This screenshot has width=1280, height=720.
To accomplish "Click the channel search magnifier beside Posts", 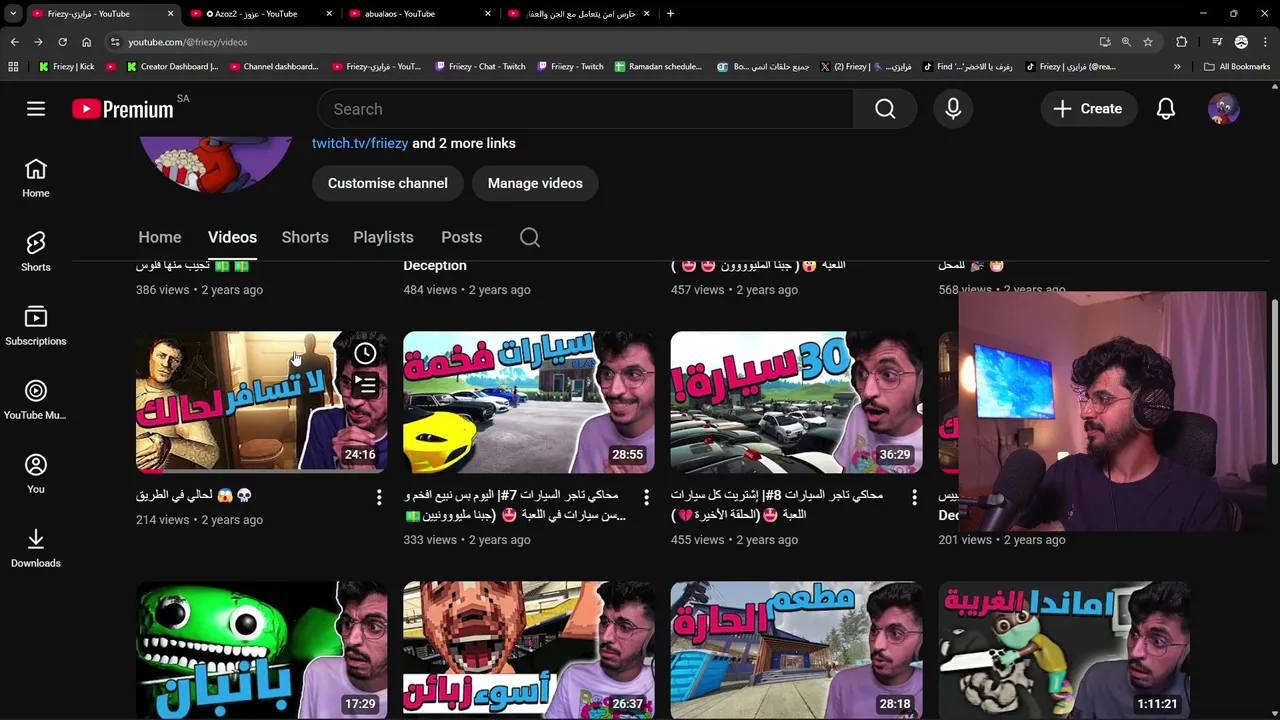I will pyautogui.click(x=530, y=237).
